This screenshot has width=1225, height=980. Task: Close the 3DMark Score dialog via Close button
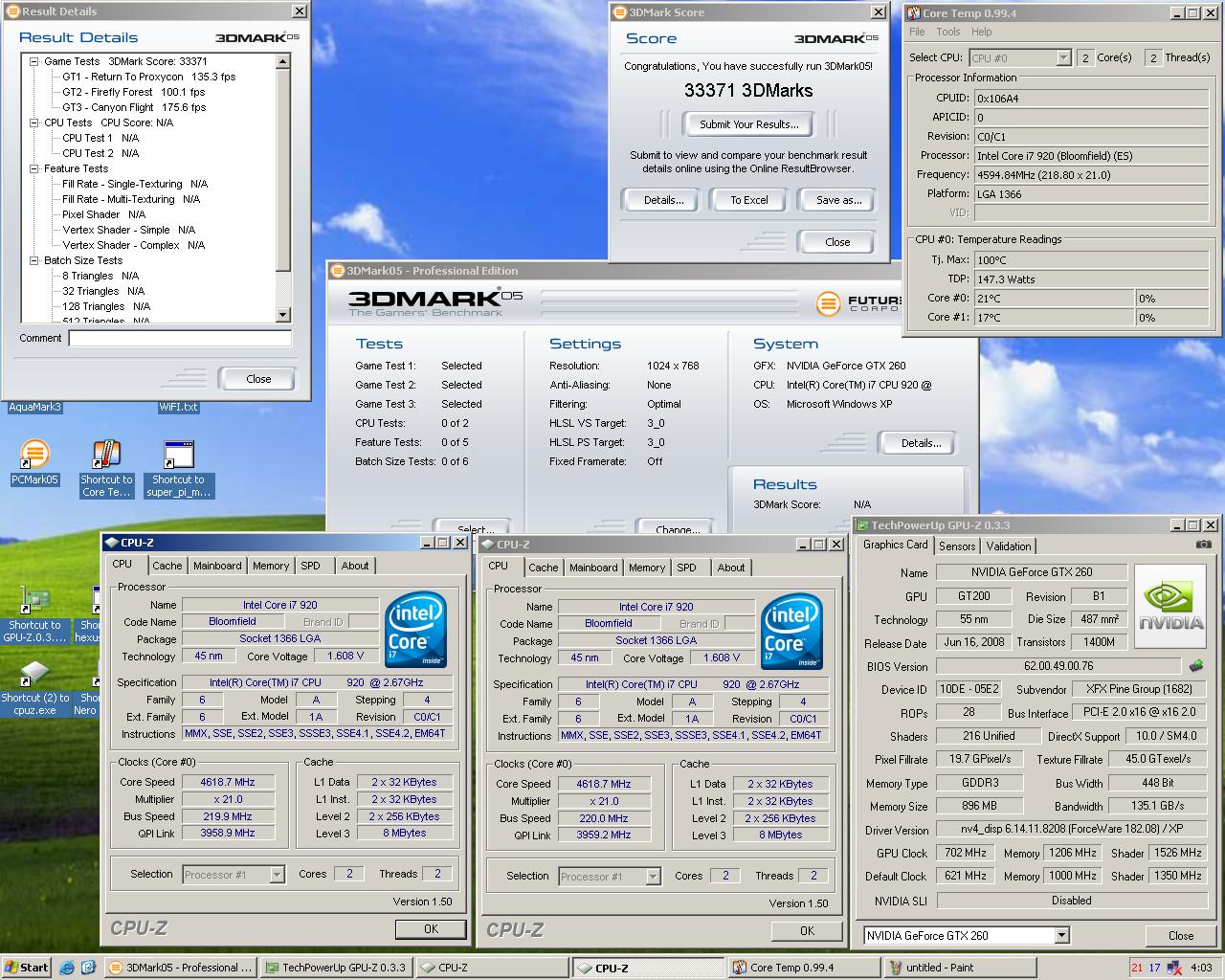point(837,242)
